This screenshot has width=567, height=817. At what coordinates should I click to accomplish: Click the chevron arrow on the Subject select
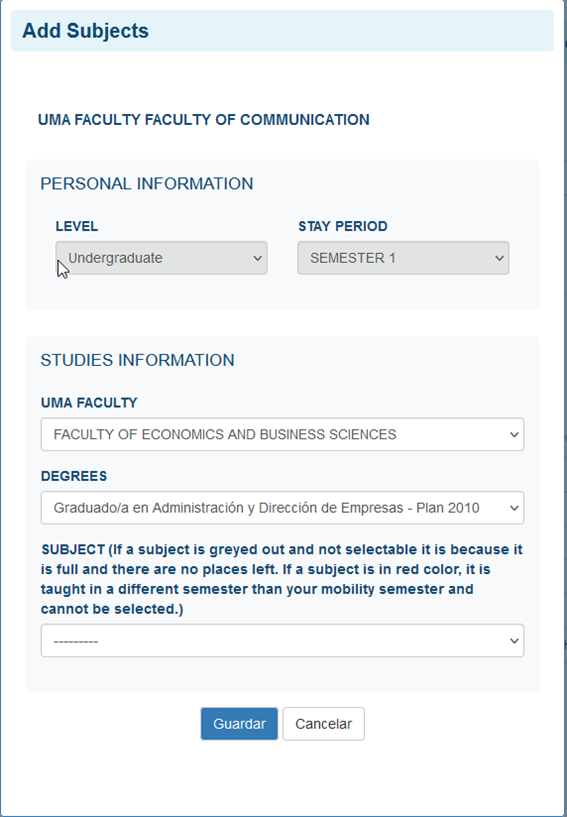tap(514, 641)
